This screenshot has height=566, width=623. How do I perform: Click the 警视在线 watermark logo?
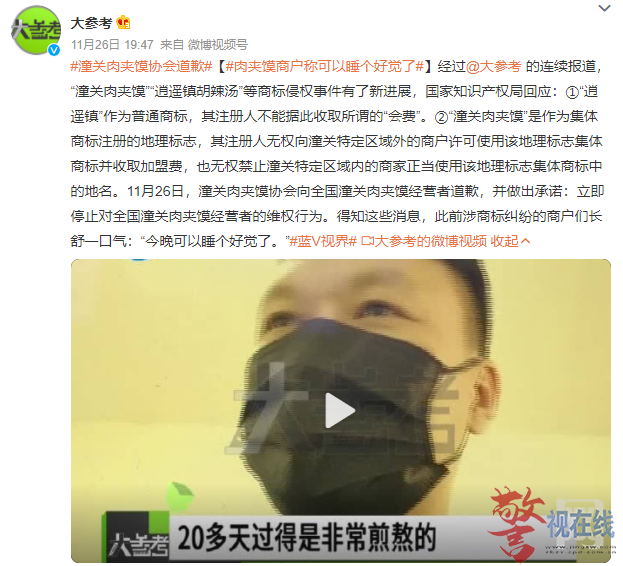(x=552, y=523)
